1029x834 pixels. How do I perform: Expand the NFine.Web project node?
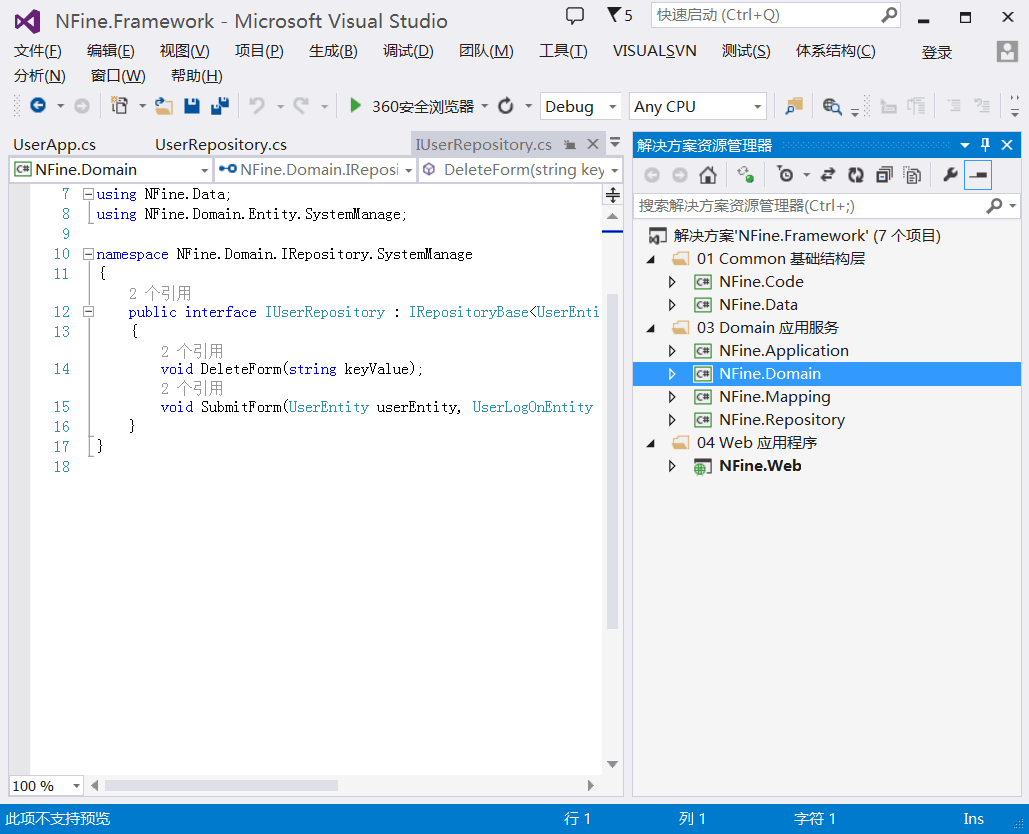click(x=672, y=465)
